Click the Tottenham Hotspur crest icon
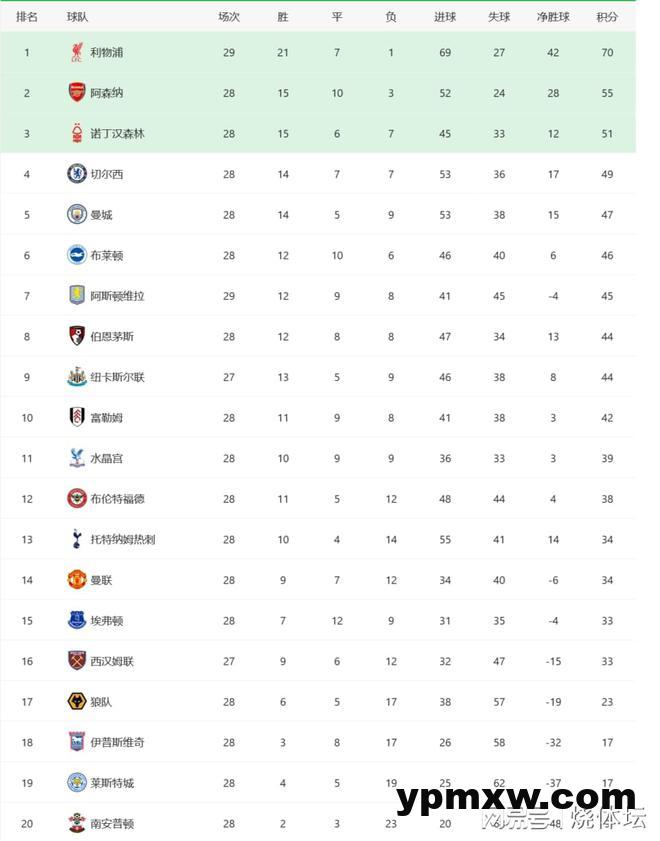The height and width of the screenshot is (841, 660). 77,539
